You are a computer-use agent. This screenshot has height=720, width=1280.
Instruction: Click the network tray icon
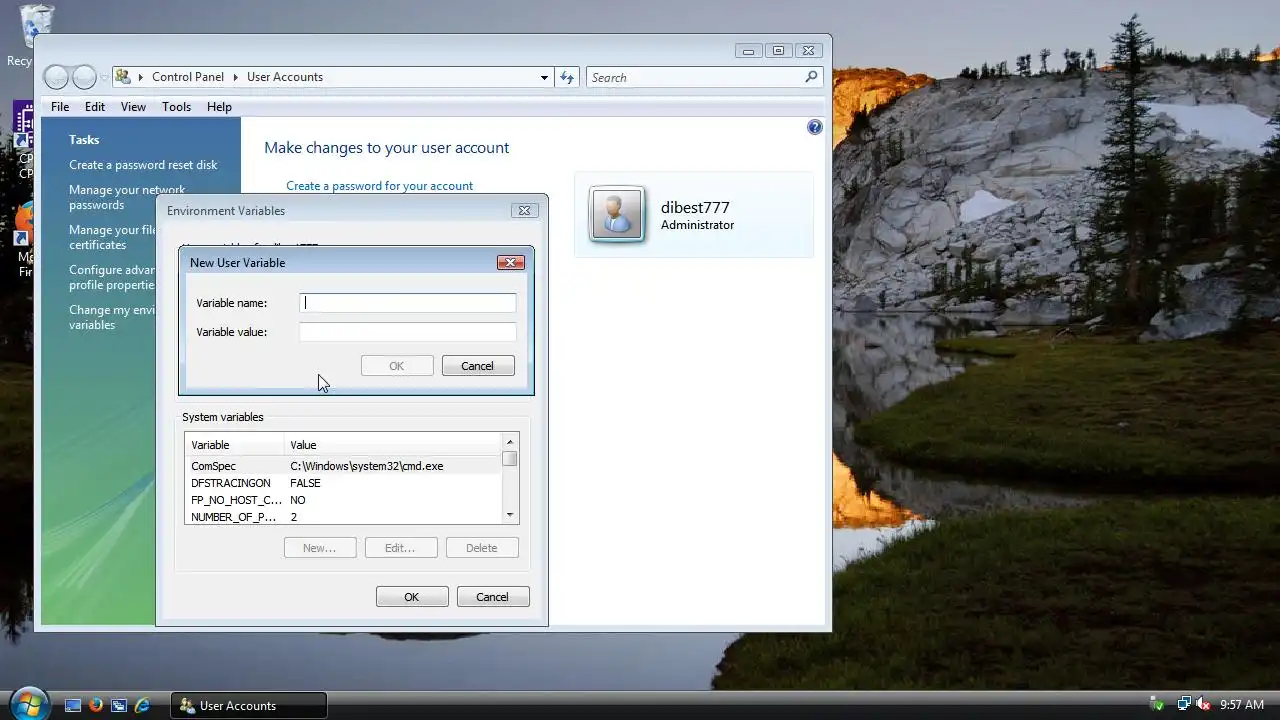[1184, 705]
